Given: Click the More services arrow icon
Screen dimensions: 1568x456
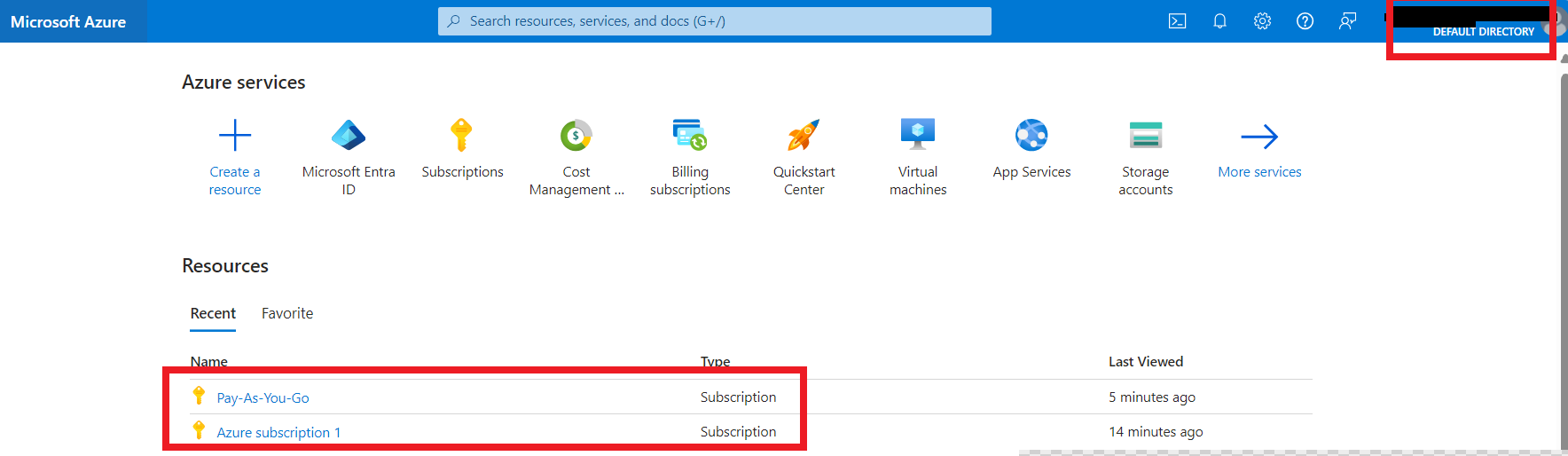Looking at the screenshot, I should click(x=1259, y=137).
